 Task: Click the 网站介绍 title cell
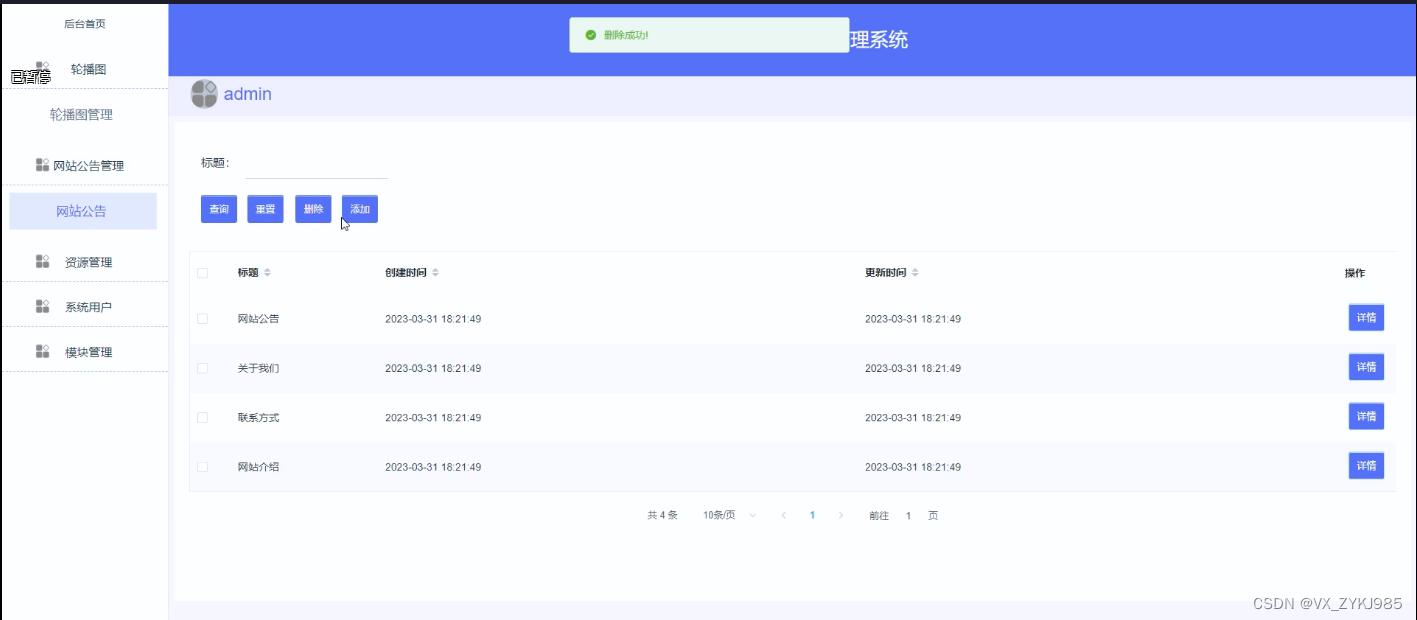(x=258, y=467)
